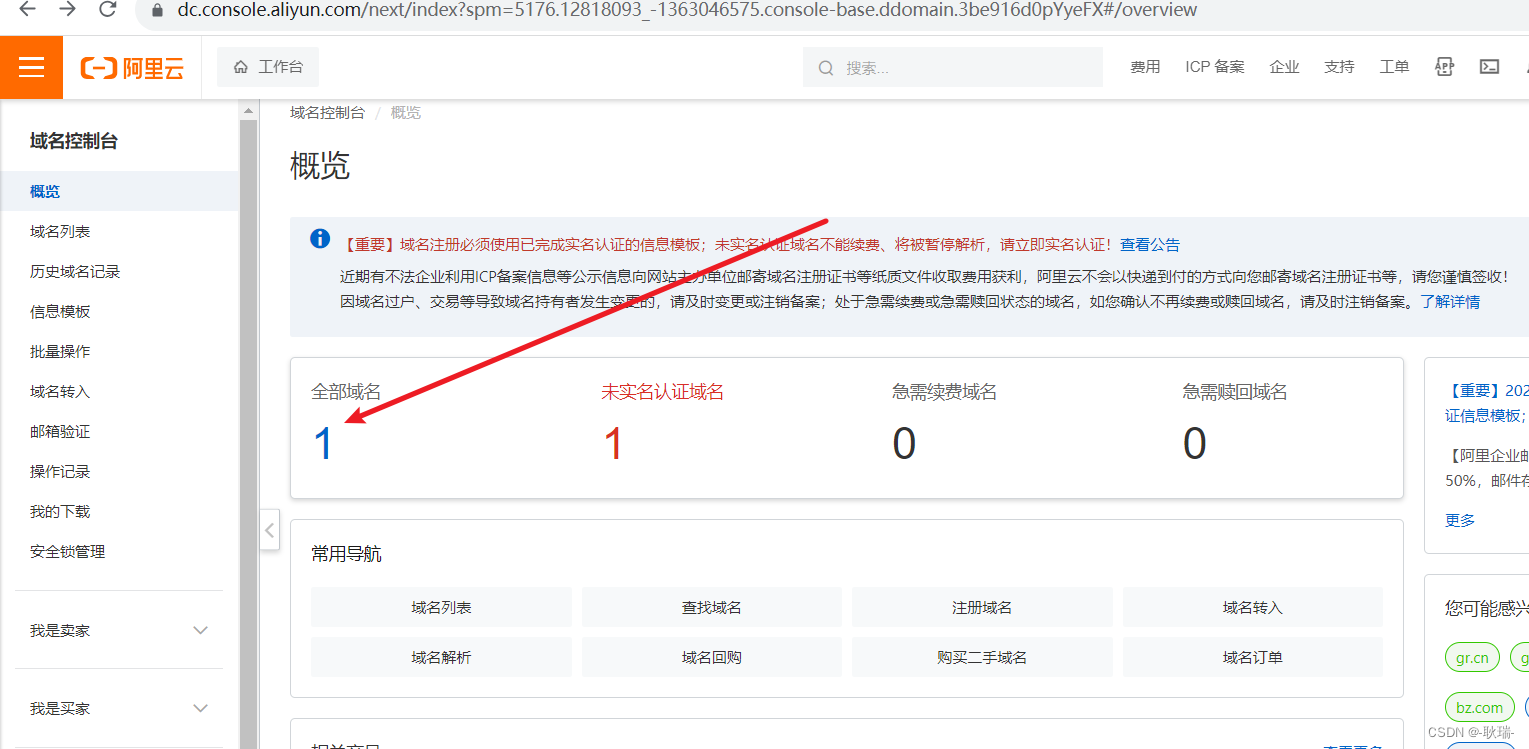Open the 支持 menu
Viewport: 1529px width, 749px height.
pos(1339,67)
